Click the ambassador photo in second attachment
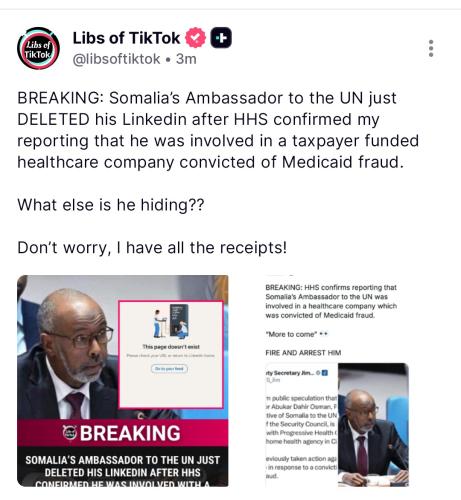The image size is (461, 500). point(373,425)
